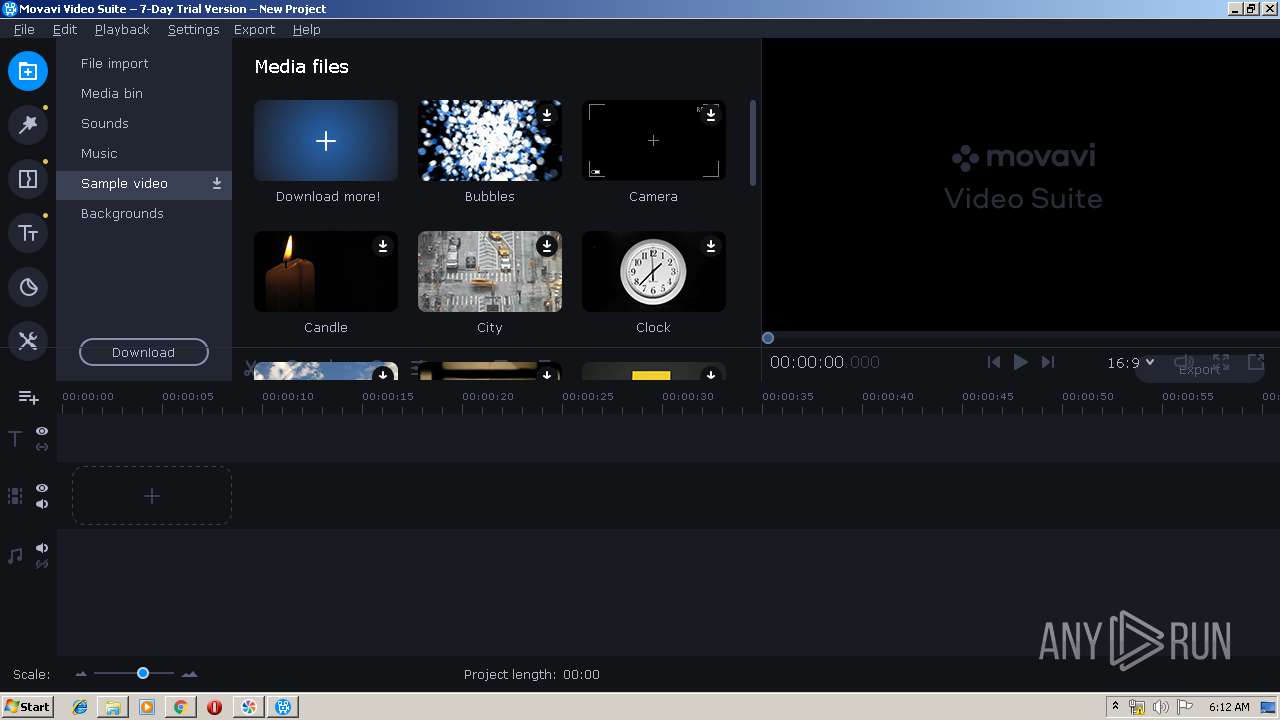Toggle title track link icon
Image resolution: width=1280 pixels, height=720 pixels.
click(x=42, y=447)
